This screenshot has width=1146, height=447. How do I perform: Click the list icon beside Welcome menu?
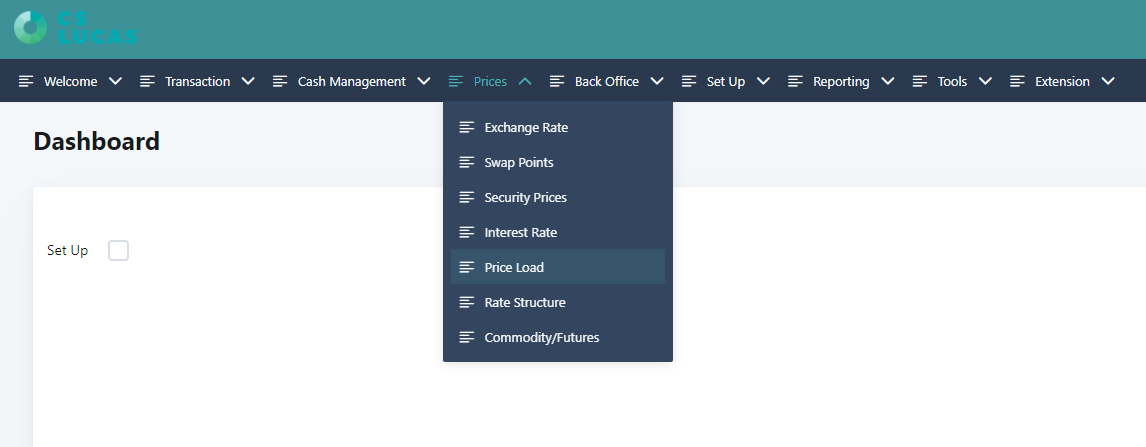26,82
